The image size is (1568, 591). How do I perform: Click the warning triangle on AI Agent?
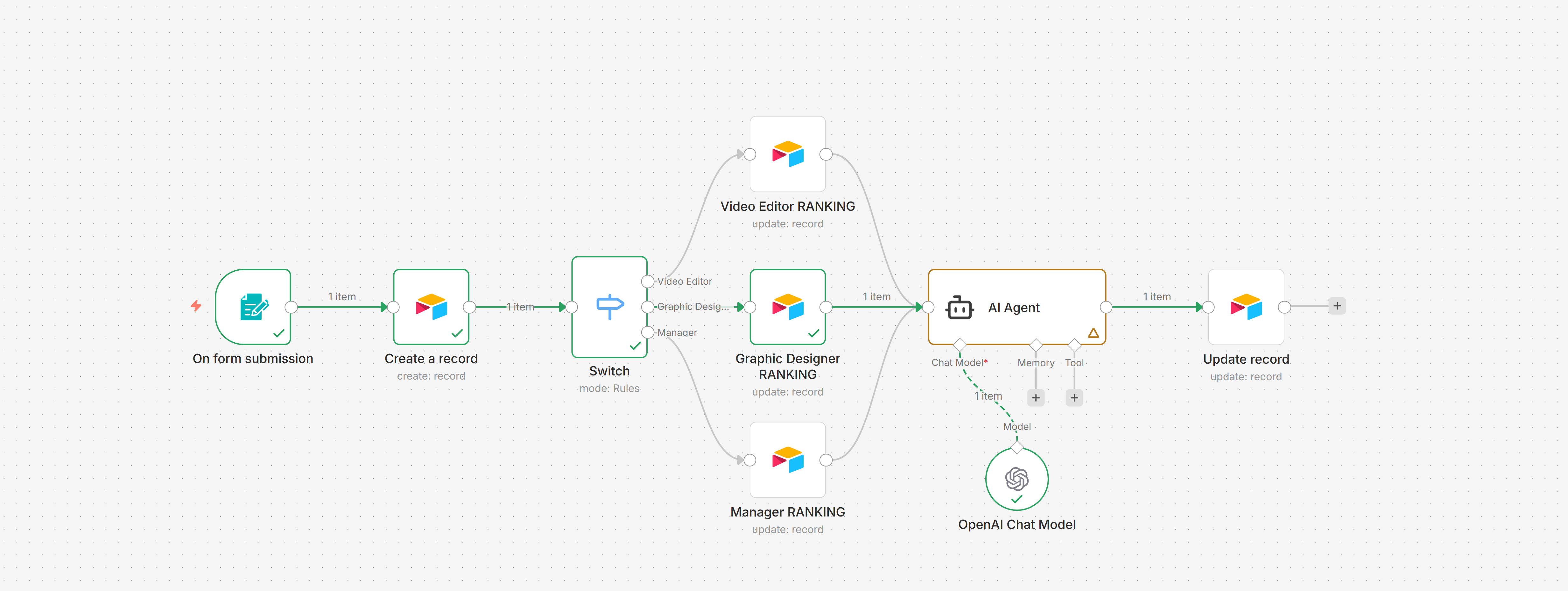(x=1094, y=333)
